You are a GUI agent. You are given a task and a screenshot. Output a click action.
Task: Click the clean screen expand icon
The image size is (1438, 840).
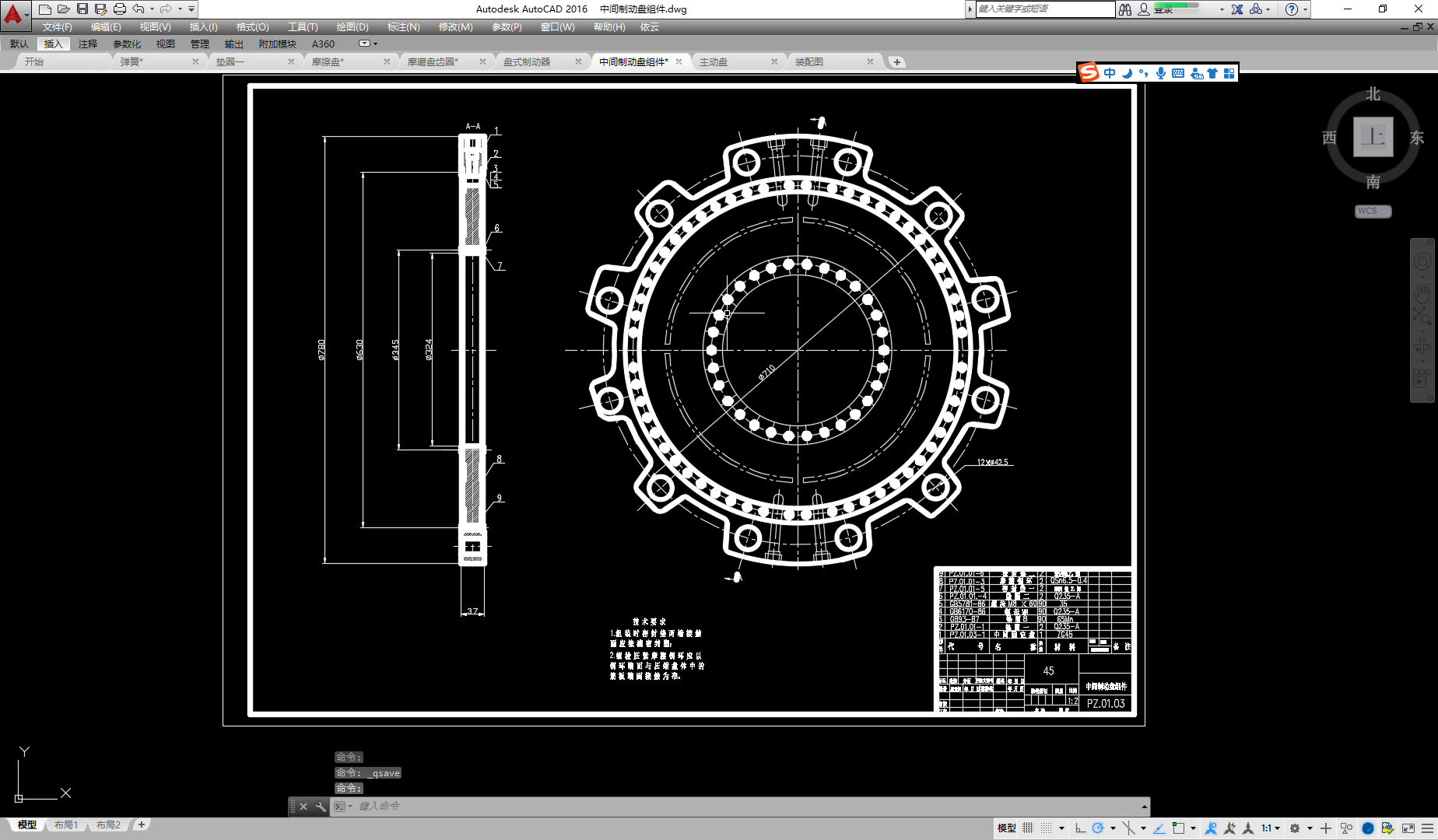pyautogui.click(x=1408, y=828)
